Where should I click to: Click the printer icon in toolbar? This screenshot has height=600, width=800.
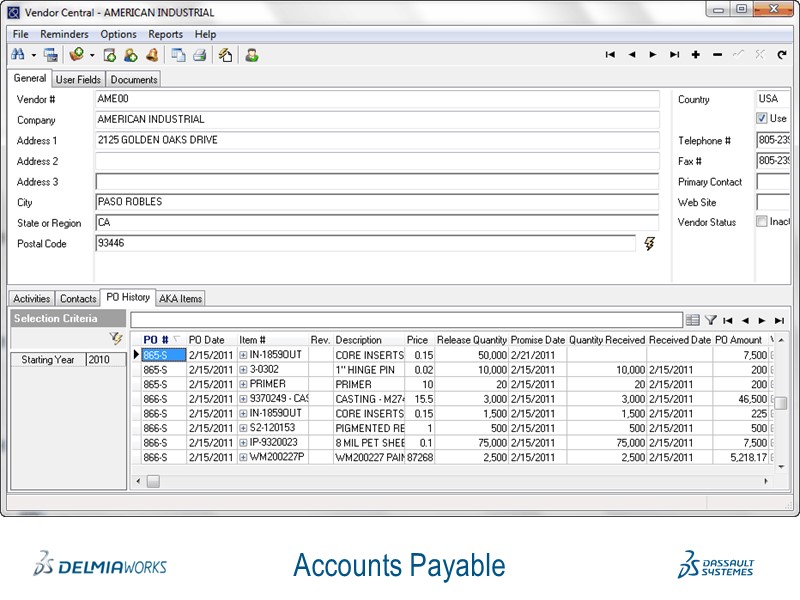click(x=199, y=55)
